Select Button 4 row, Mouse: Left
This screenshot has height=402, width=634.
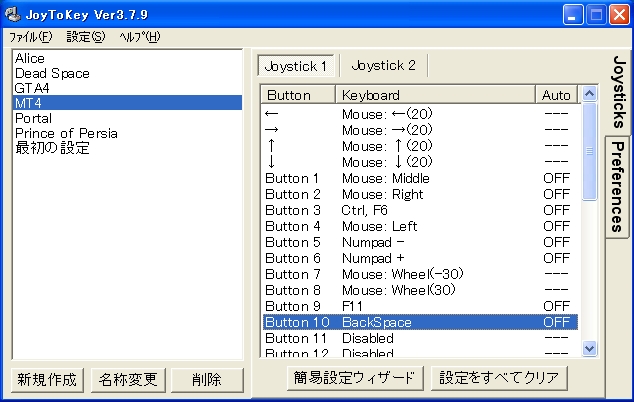pos(420,226)
